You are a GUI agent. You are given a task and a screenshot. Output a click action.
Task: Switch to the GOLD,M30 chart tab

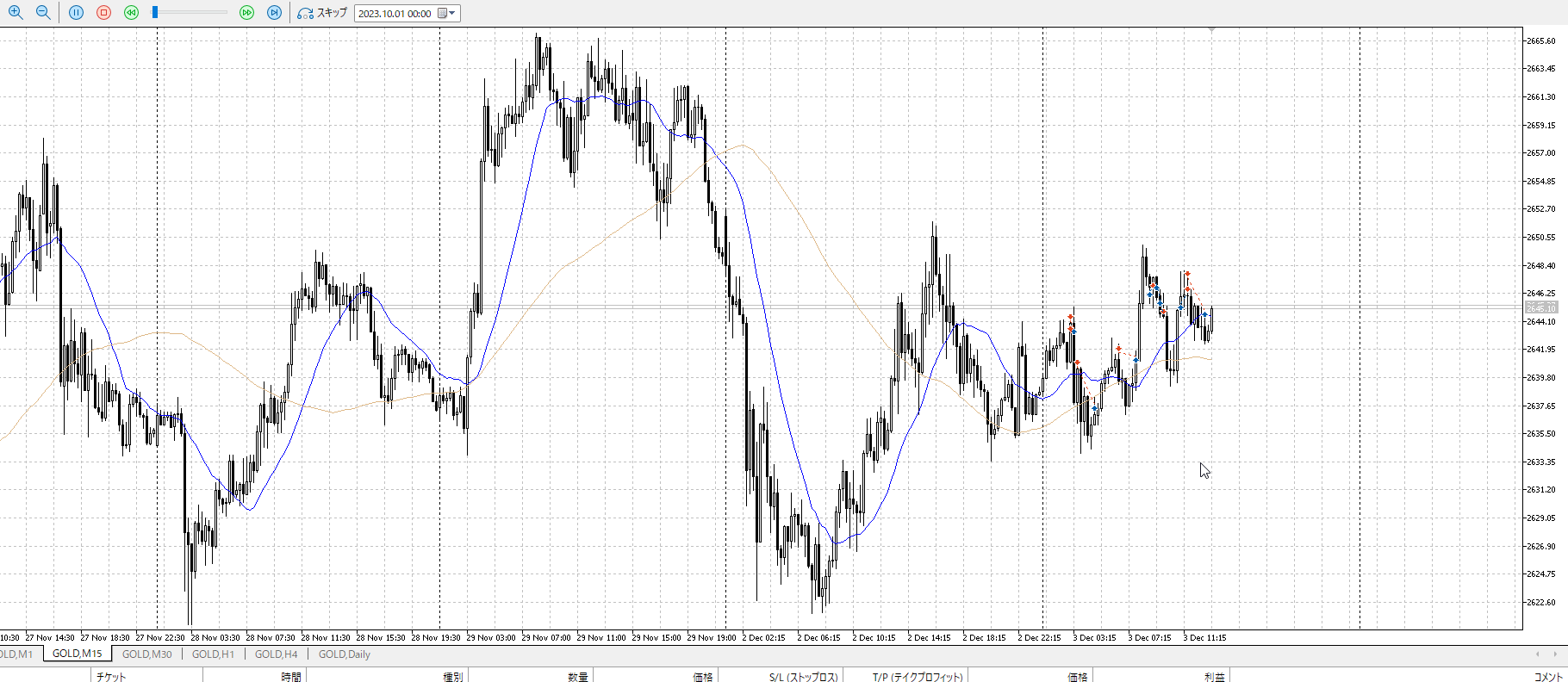(x=146, y=654)
